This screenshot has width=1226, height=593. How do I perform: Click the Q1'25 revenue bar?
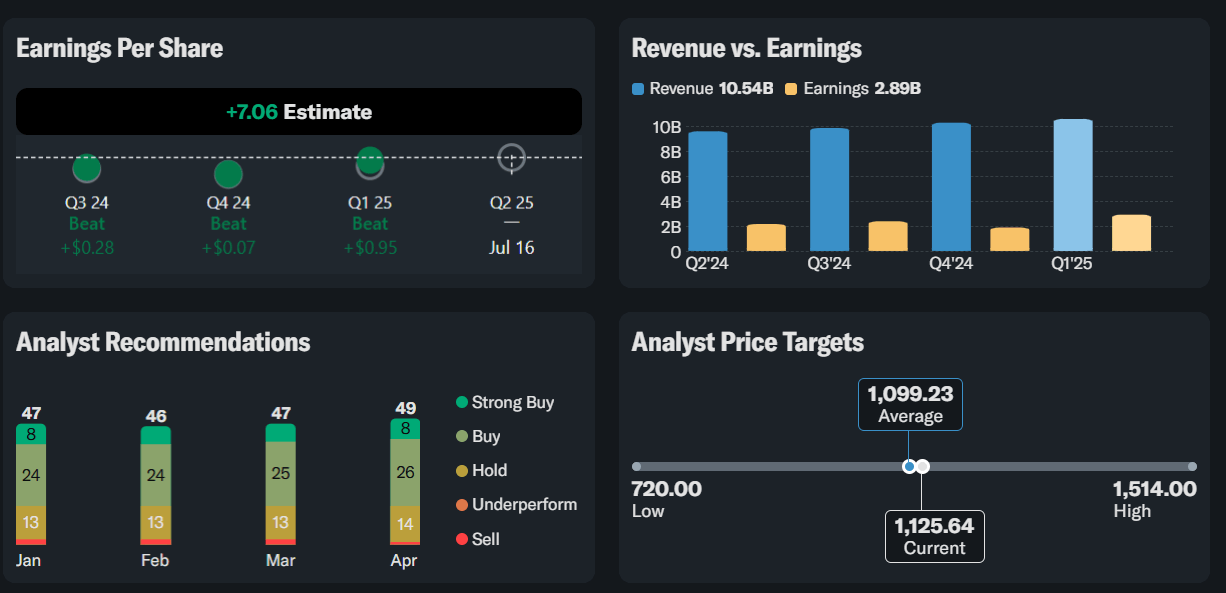point(1073,186)
